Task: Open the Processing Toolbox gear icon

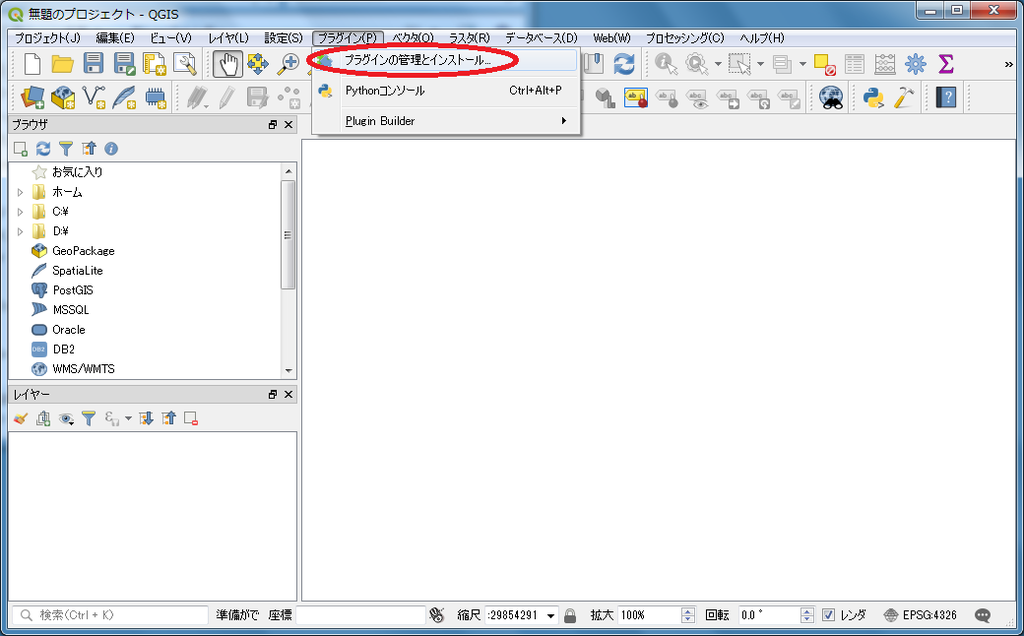Action: point(916,64)
